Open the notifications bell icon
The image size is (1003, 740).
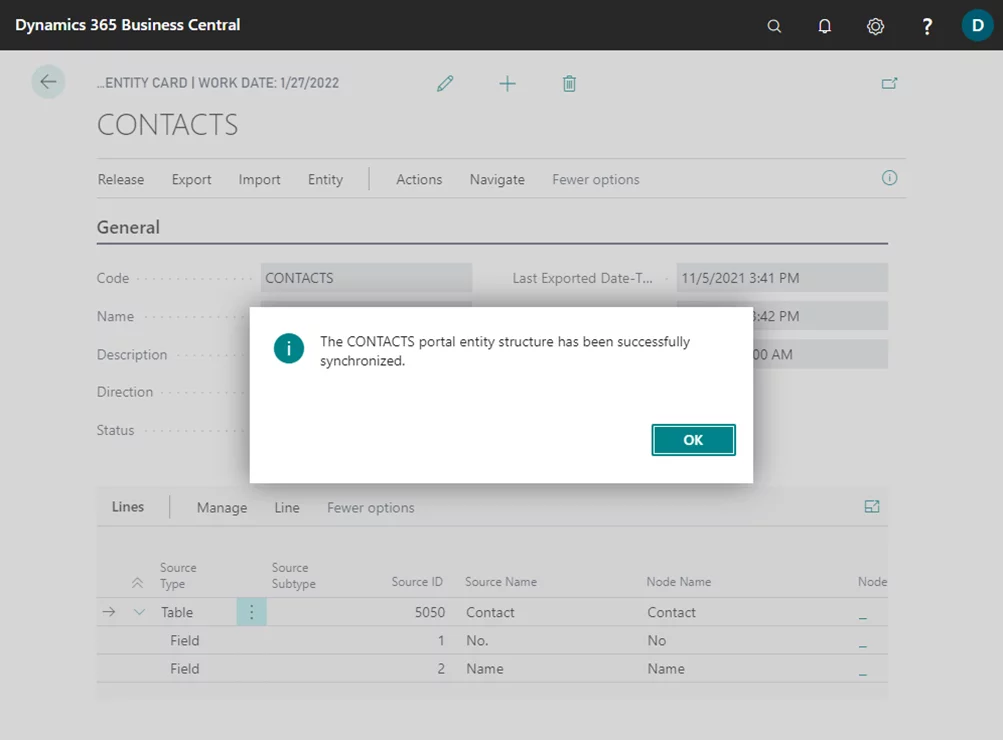point(825,26)
